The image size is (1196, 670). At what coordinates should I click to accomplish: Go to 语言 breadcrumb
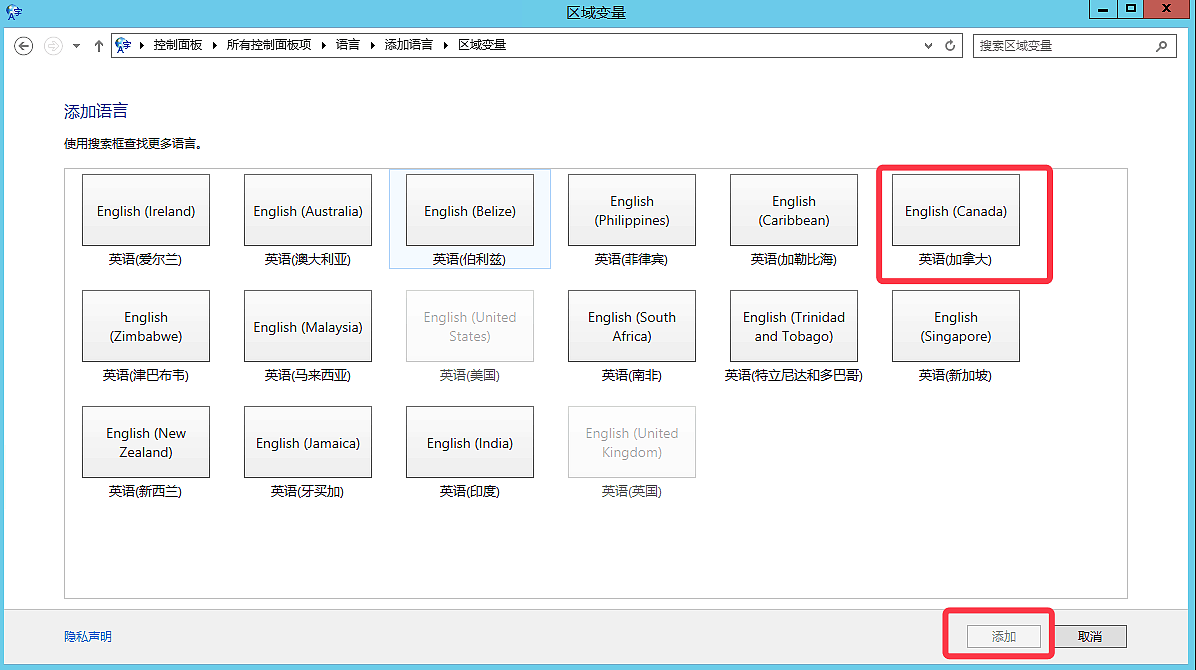[x=347, y=45]
